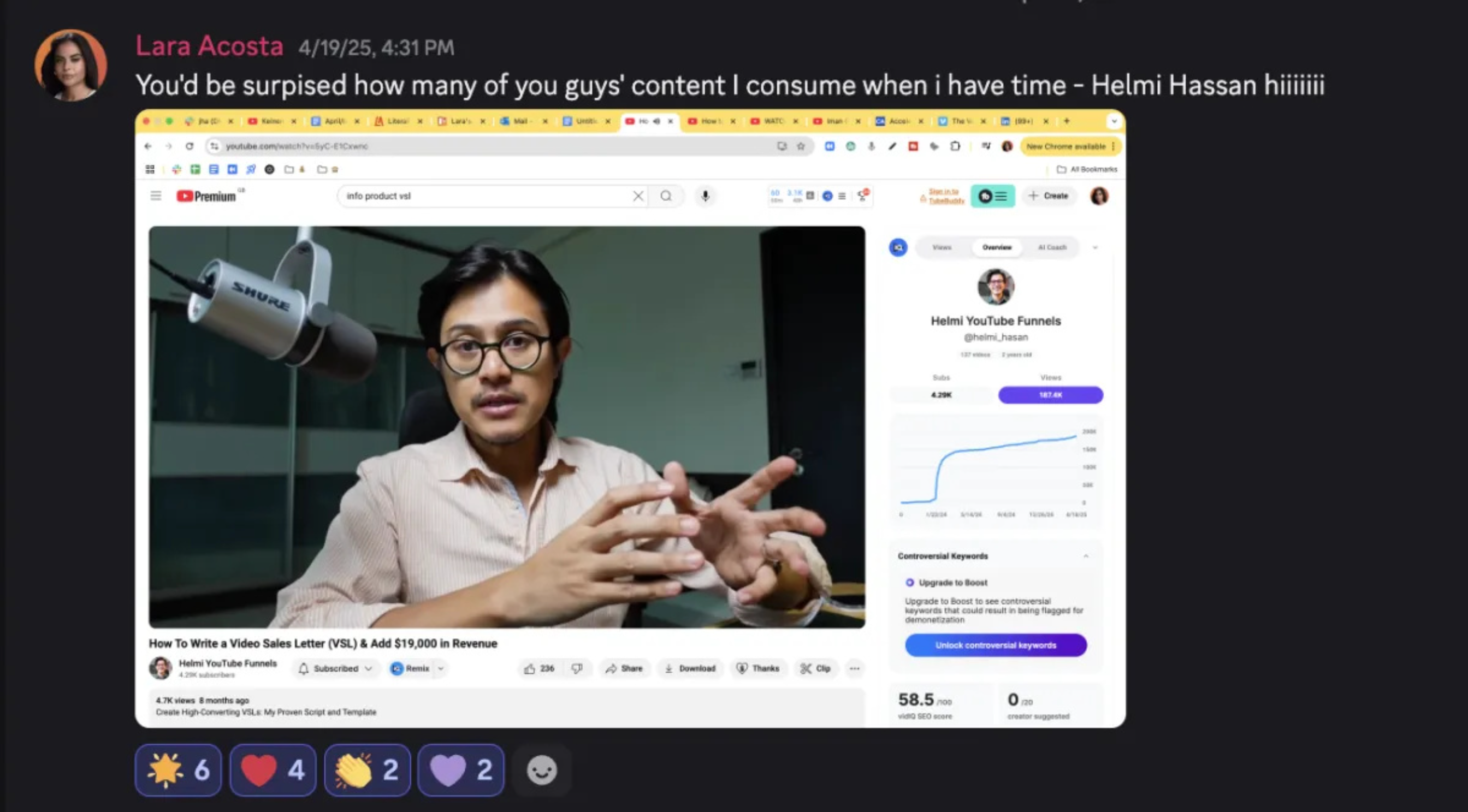This screenshot has width=1468, height=812.
Task: Click the voice search microphone icon
Action: pos(706,196)
